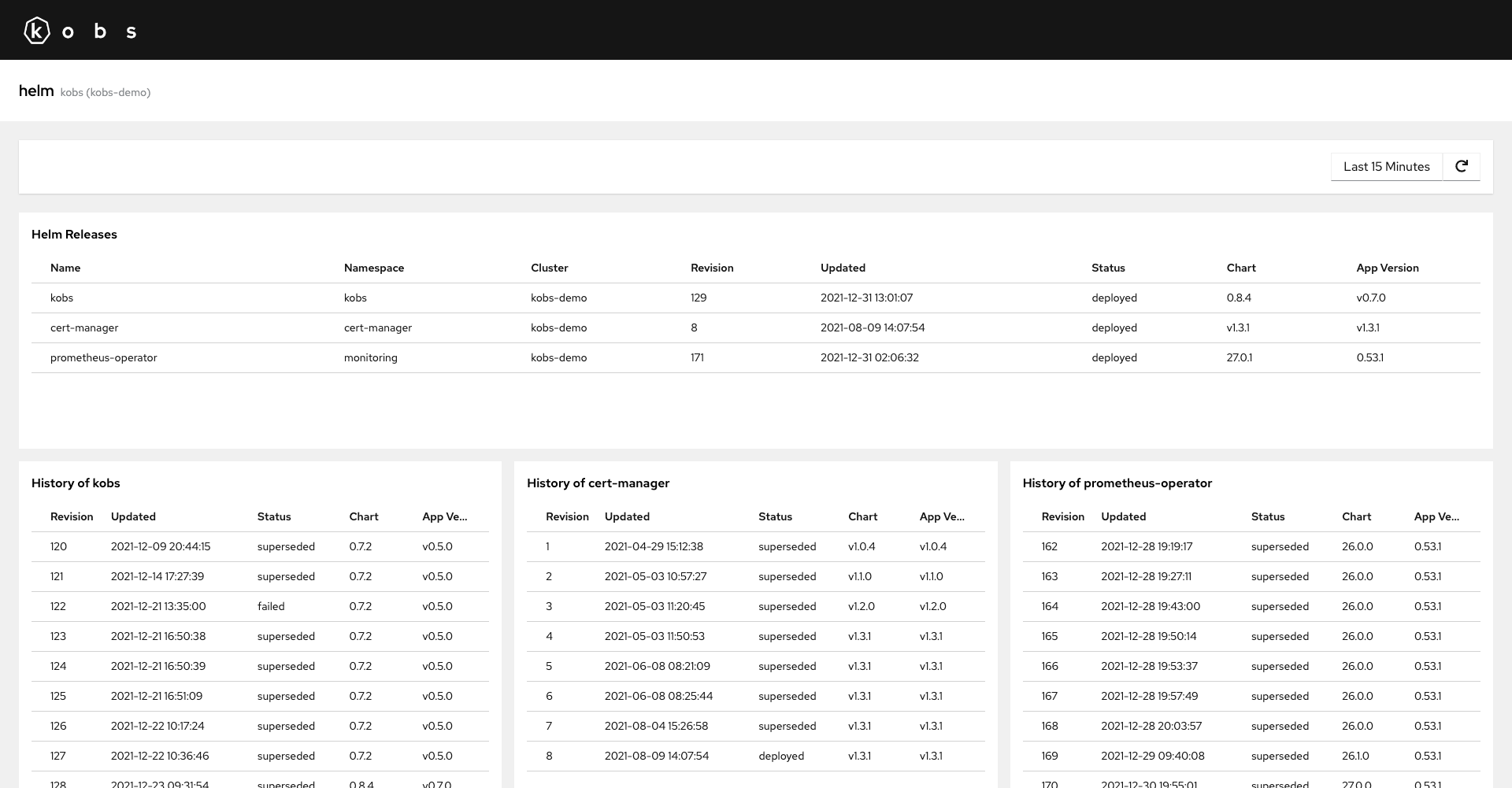Select revision 123 in History of kobs
The height and width of the screenshot is (788, 1512).
pos(58,636)
